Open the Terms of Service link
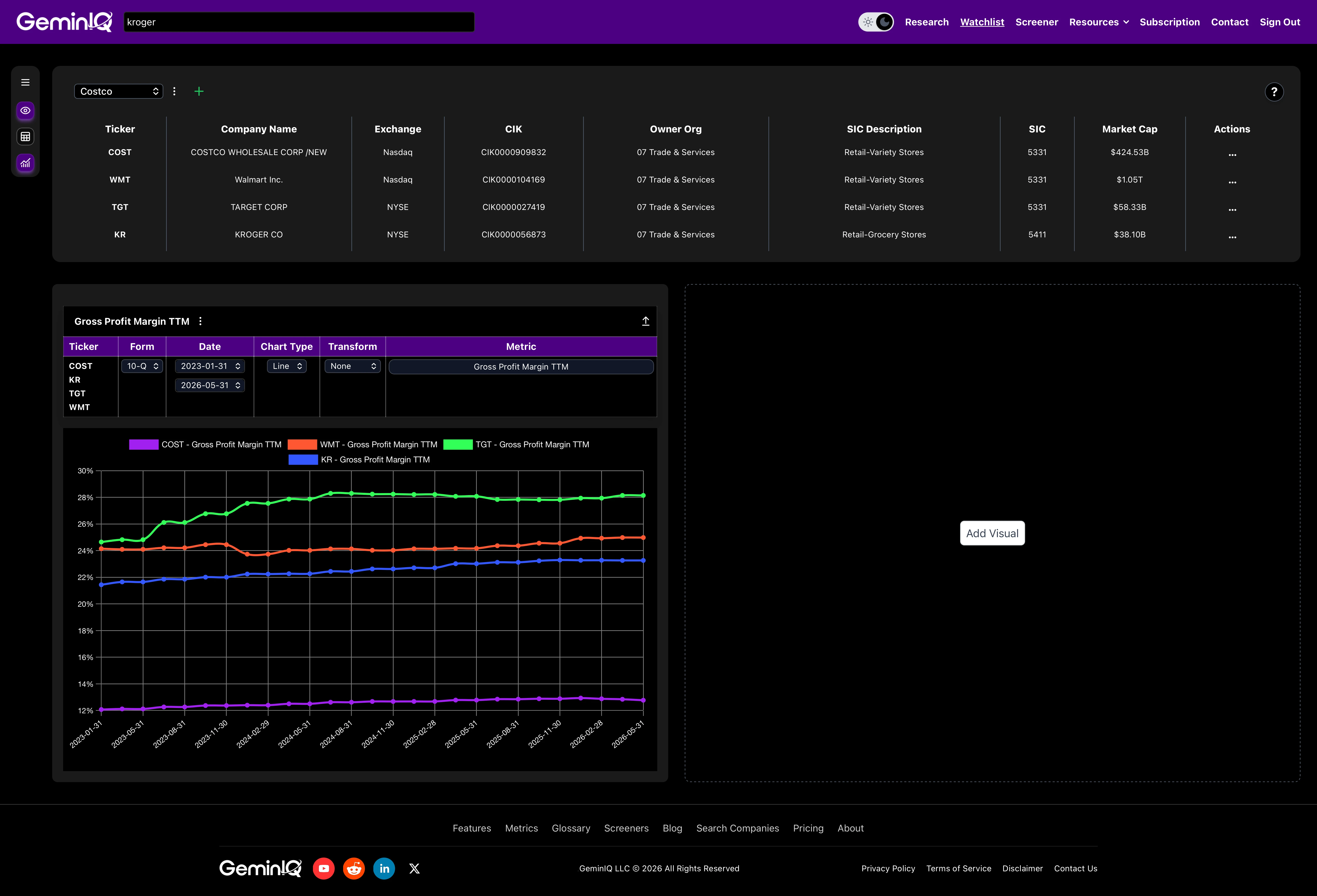 pos(959,868)
